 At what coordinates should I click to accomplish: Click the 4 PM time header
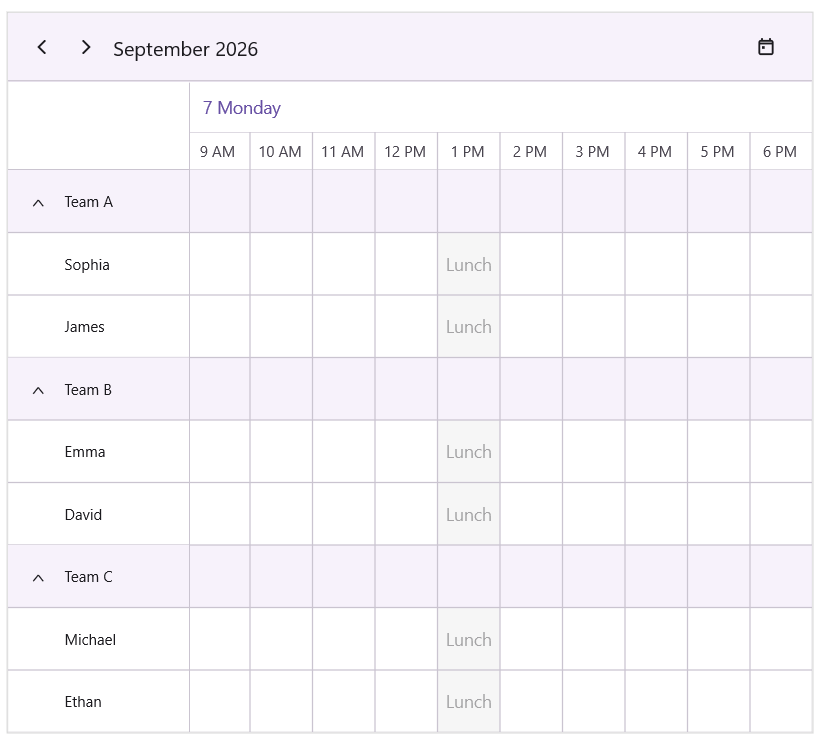[656, 151]
